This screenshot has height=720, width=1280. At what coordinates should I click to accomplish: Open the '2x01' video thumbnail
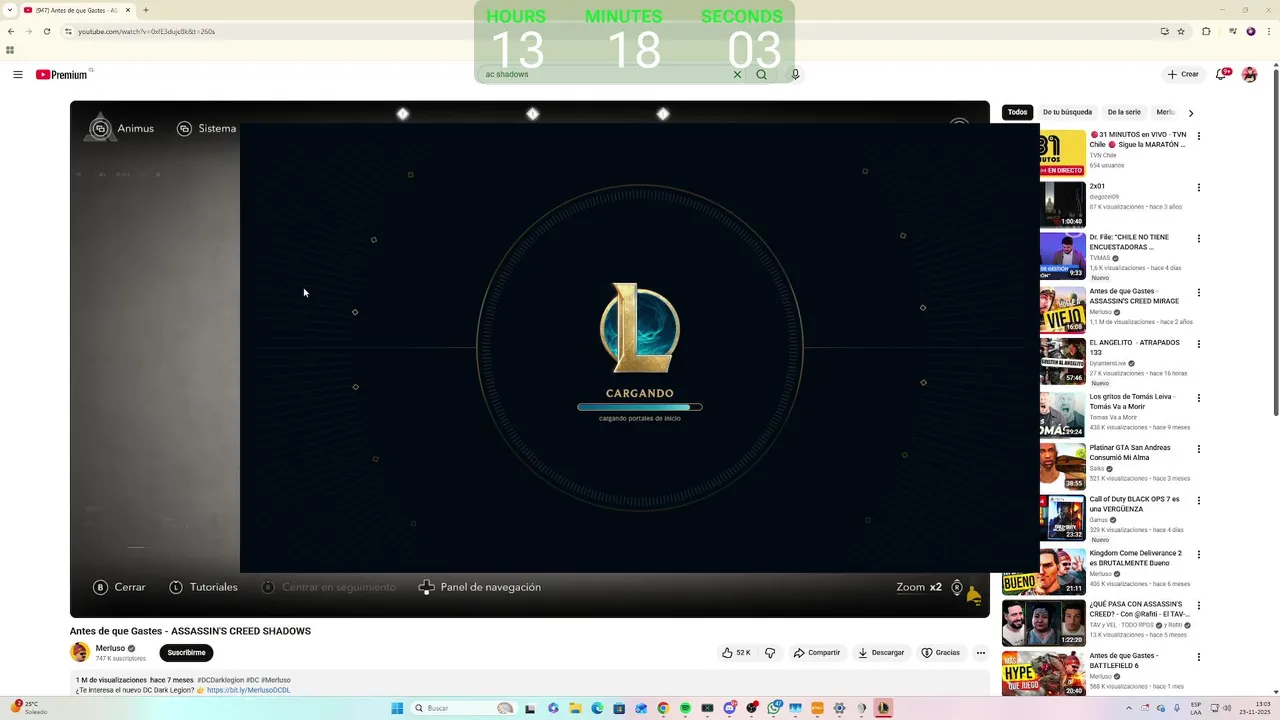1062,204
